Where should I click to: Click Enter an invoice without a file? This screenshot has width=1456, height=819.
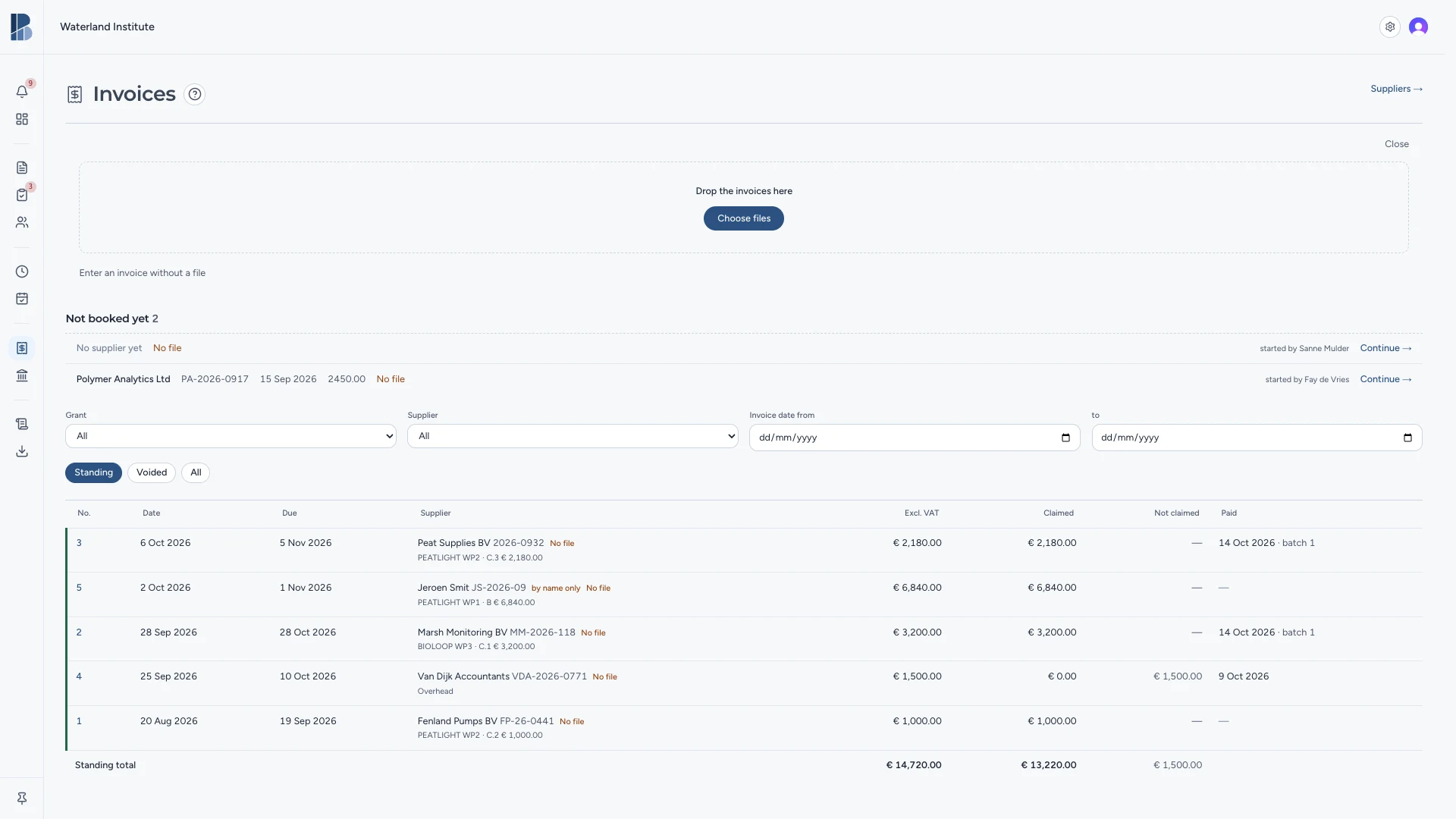[x=143, y=273]
